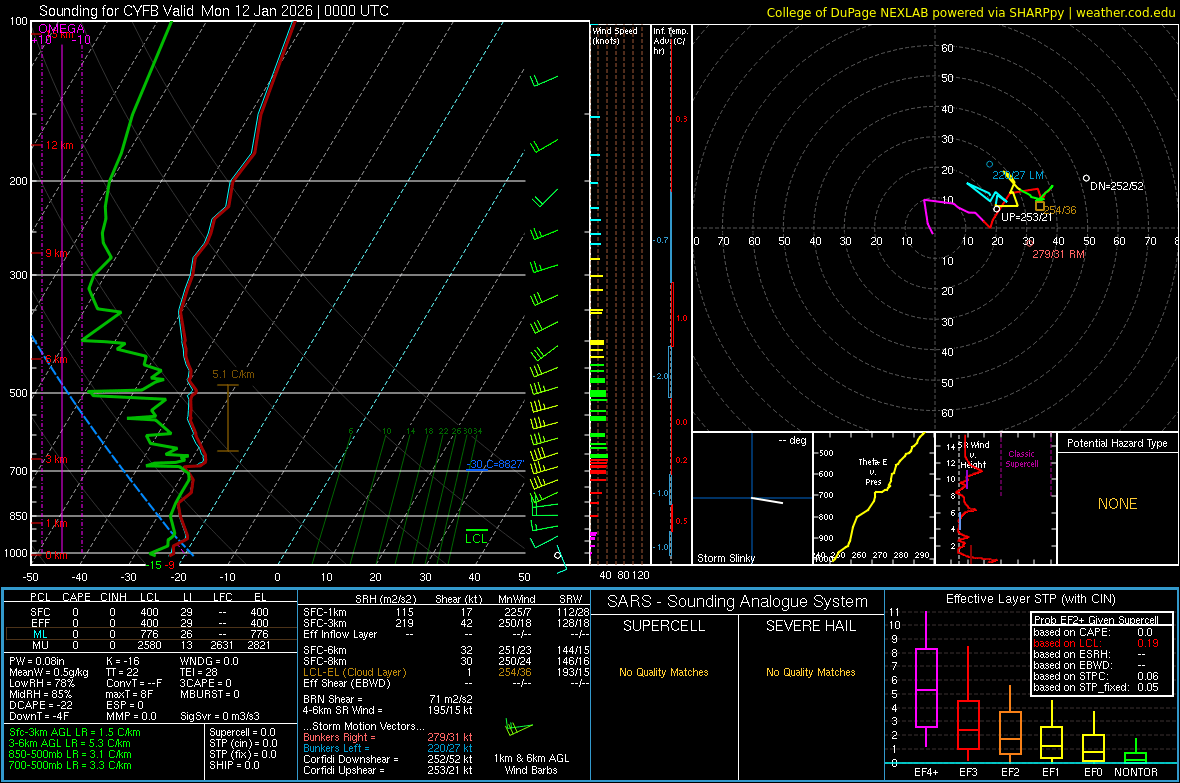Click the 'BRN Shear =' row
Image resolution: width=1180 pixels, height=783 pixels.
click(x=388, y=699)
